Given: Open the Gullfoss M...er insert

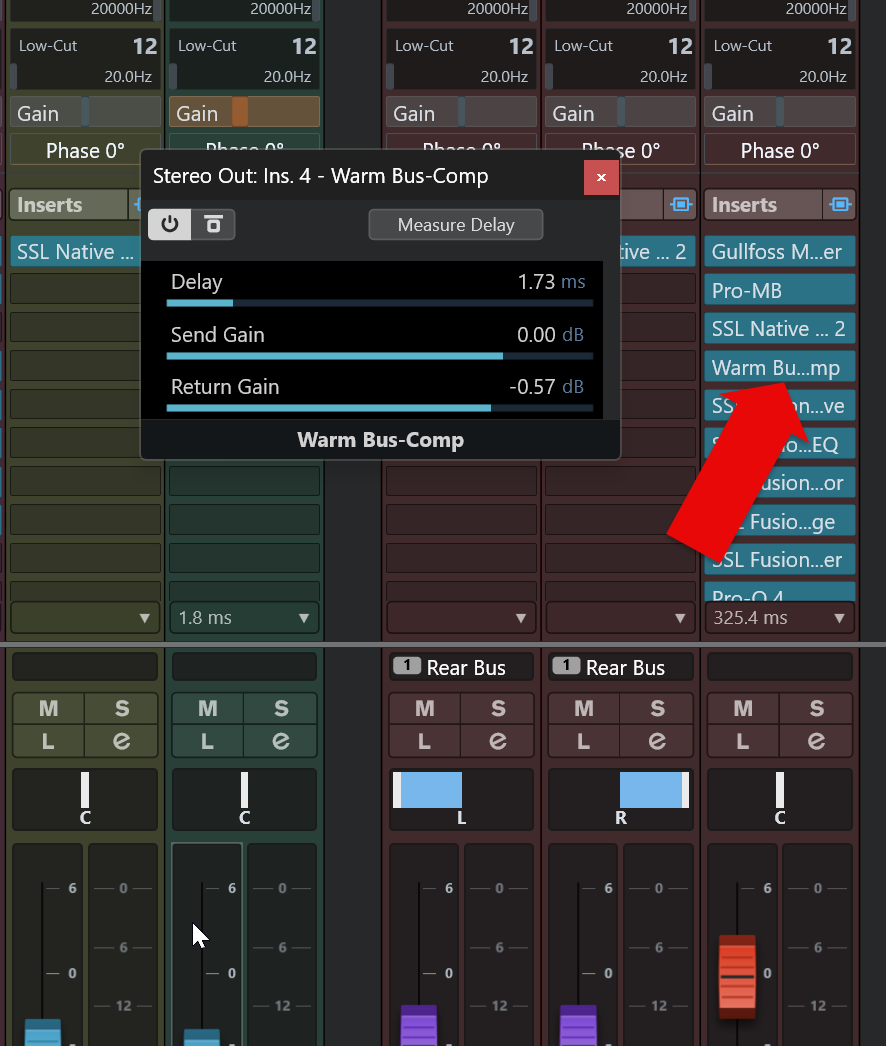Looking at the screenshot, I should click(779, 251).
